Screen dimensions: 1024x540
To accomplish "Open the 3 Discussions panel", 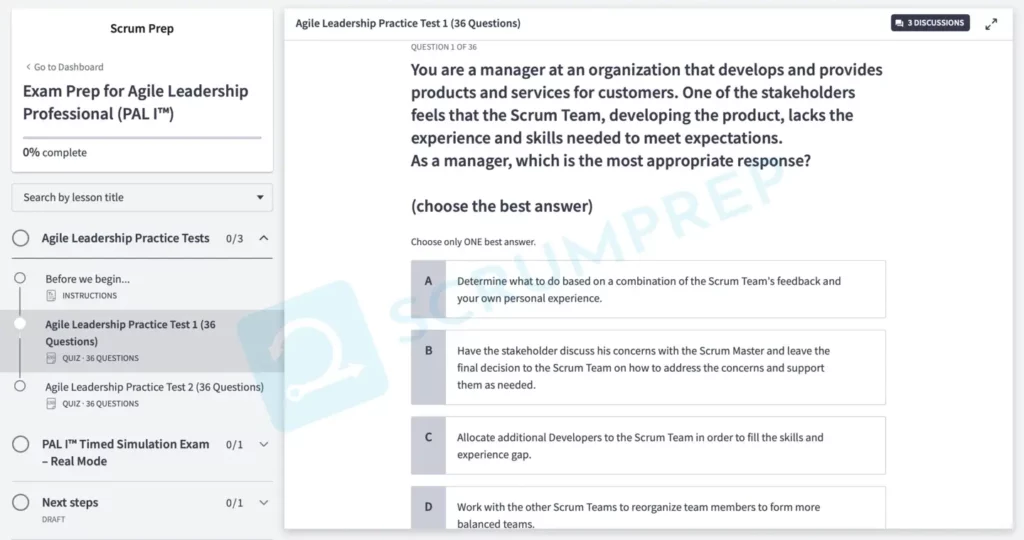I will coord(930,23).
